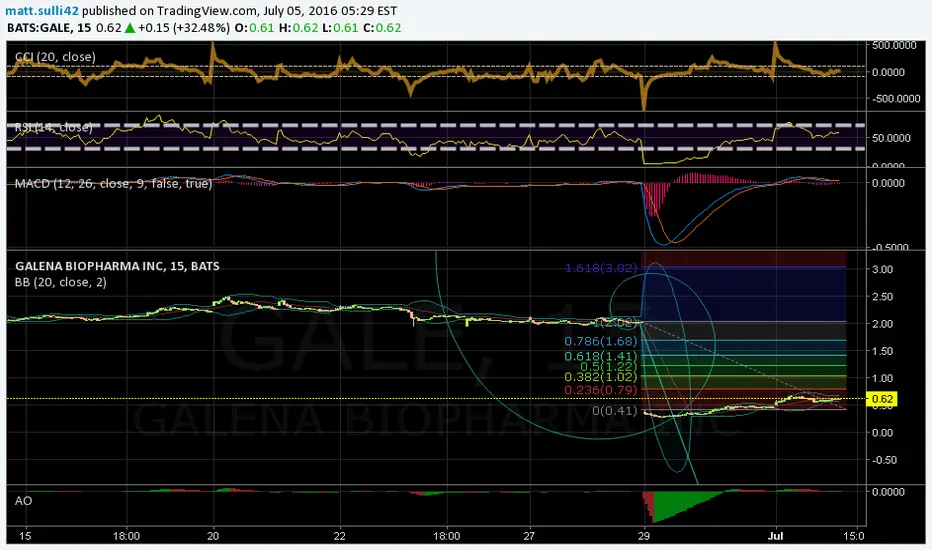Click the 0.382(1.02) Fibonacci level label
The image size is (932, 550).
[601, 377]
